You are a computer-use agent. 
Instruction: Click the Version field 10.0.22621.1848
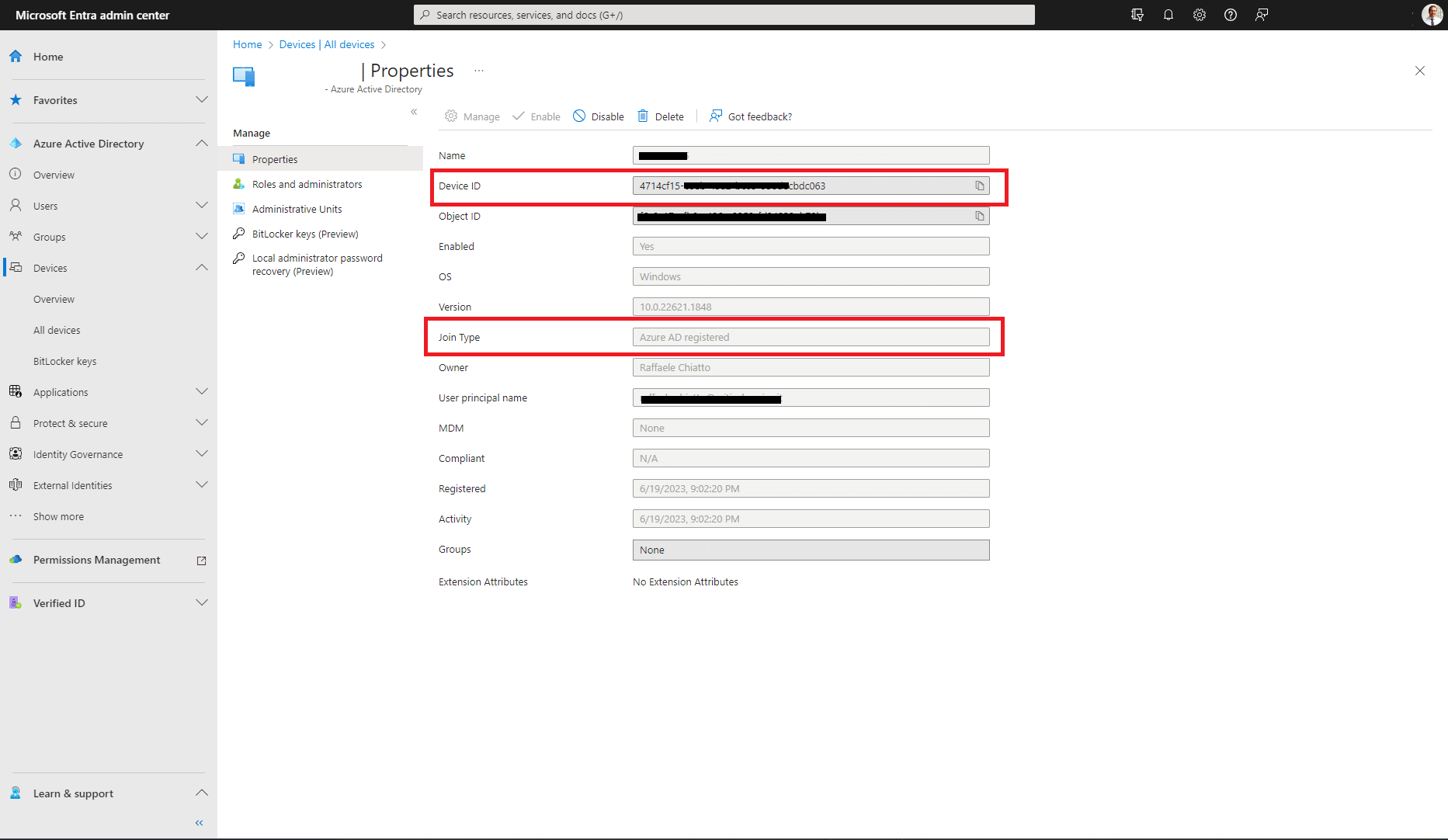pyautogui.click(x=811, y=307)
